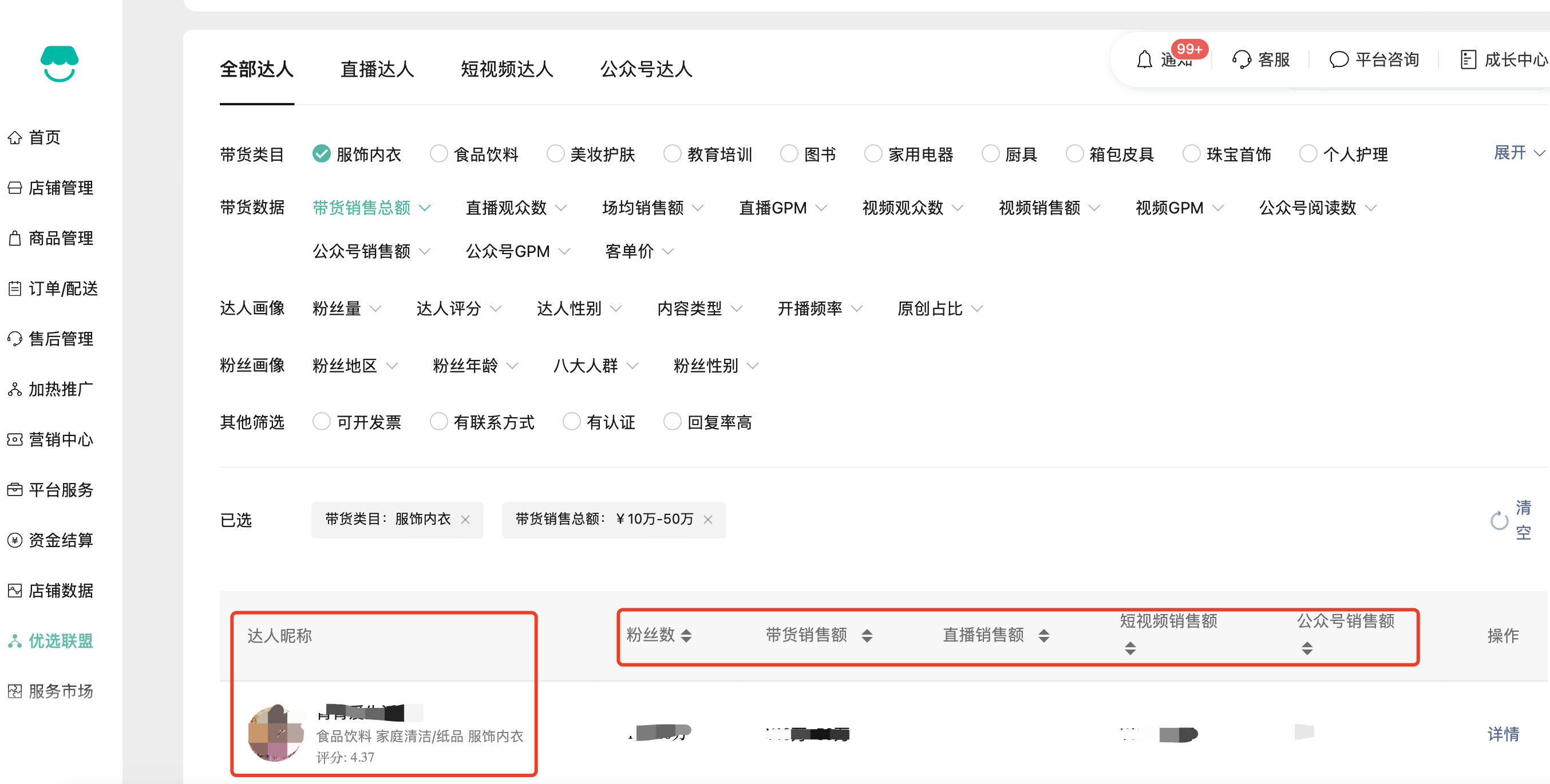
Task: Click the 首页 home icon in sidebar
Action: click(x=15, y=138)
